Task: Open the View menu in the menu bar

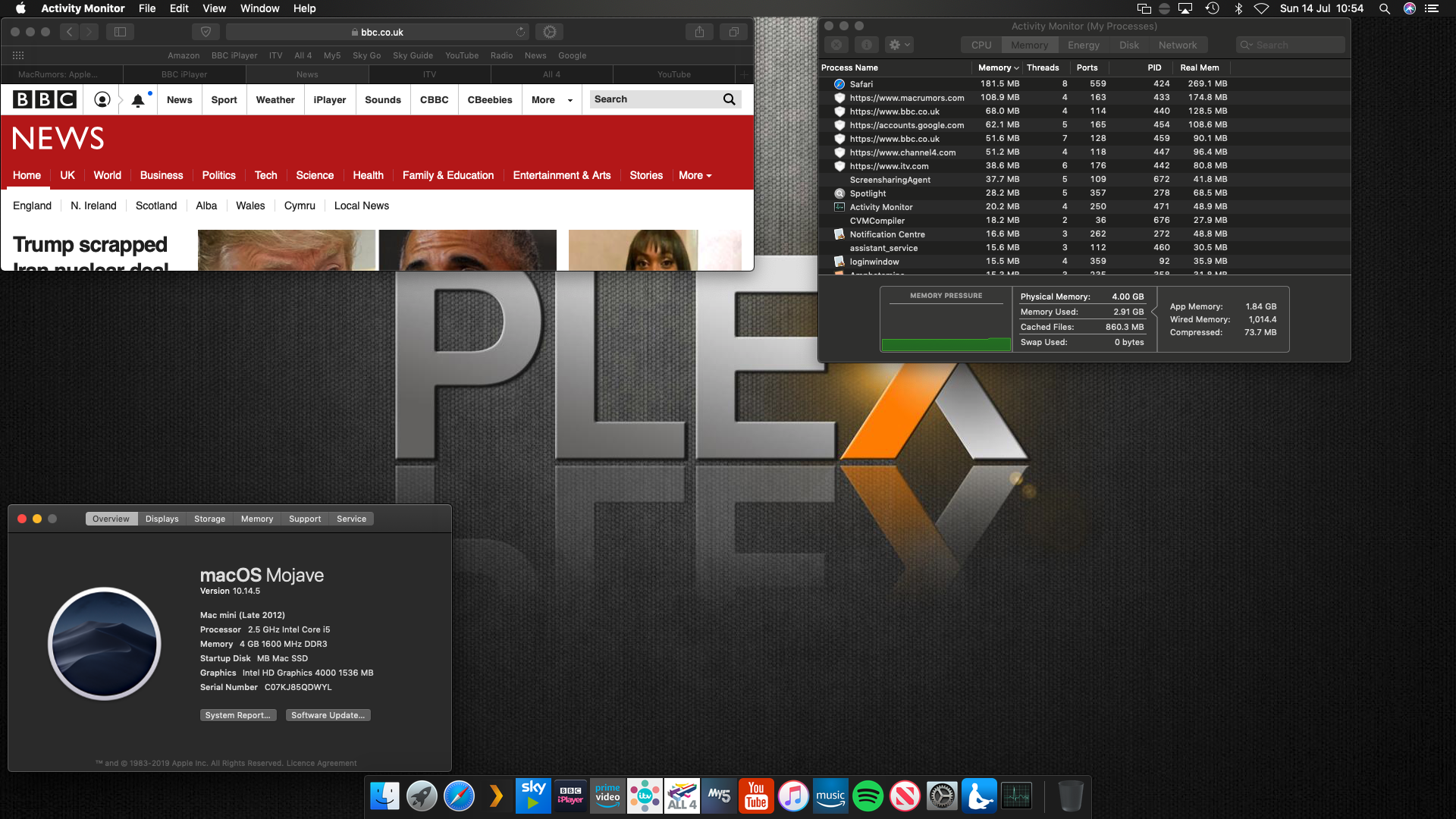Action: point(214,8)
